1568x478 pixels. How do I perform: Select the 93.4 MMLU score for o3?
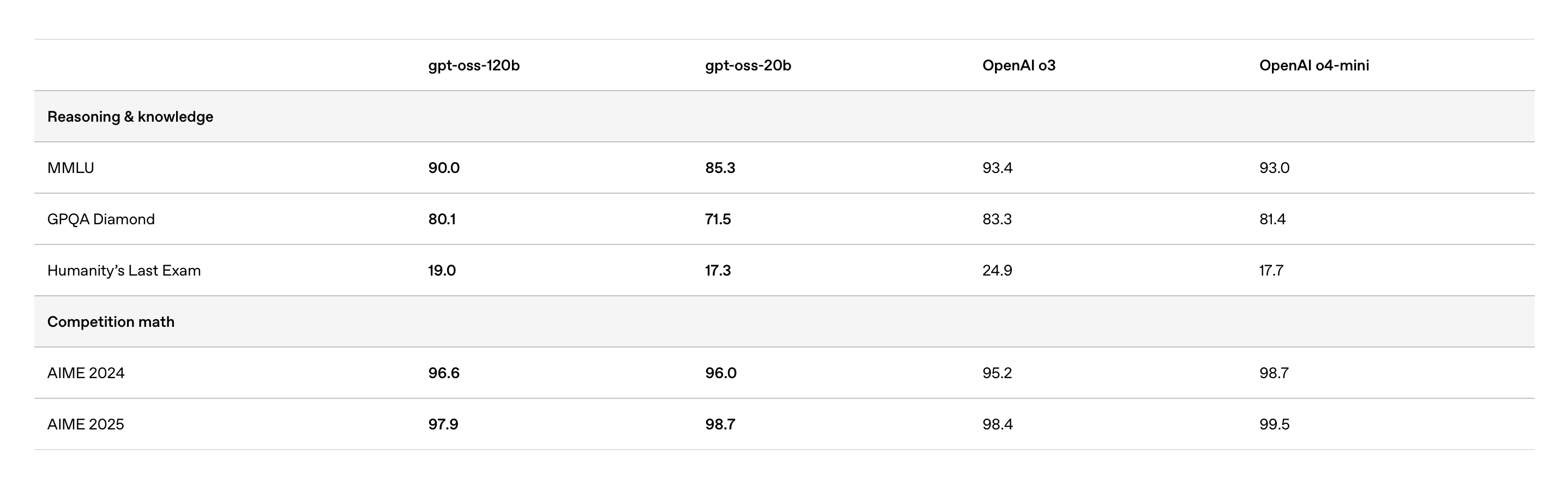tap(997, 168)
